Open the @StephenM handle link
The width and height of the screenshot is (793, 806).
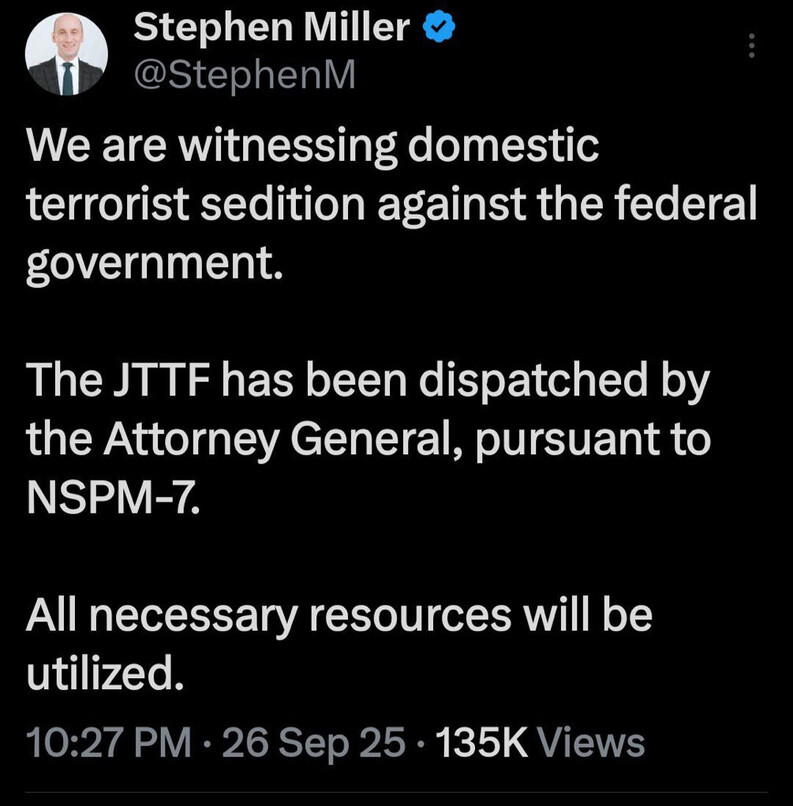pos(244,75)
